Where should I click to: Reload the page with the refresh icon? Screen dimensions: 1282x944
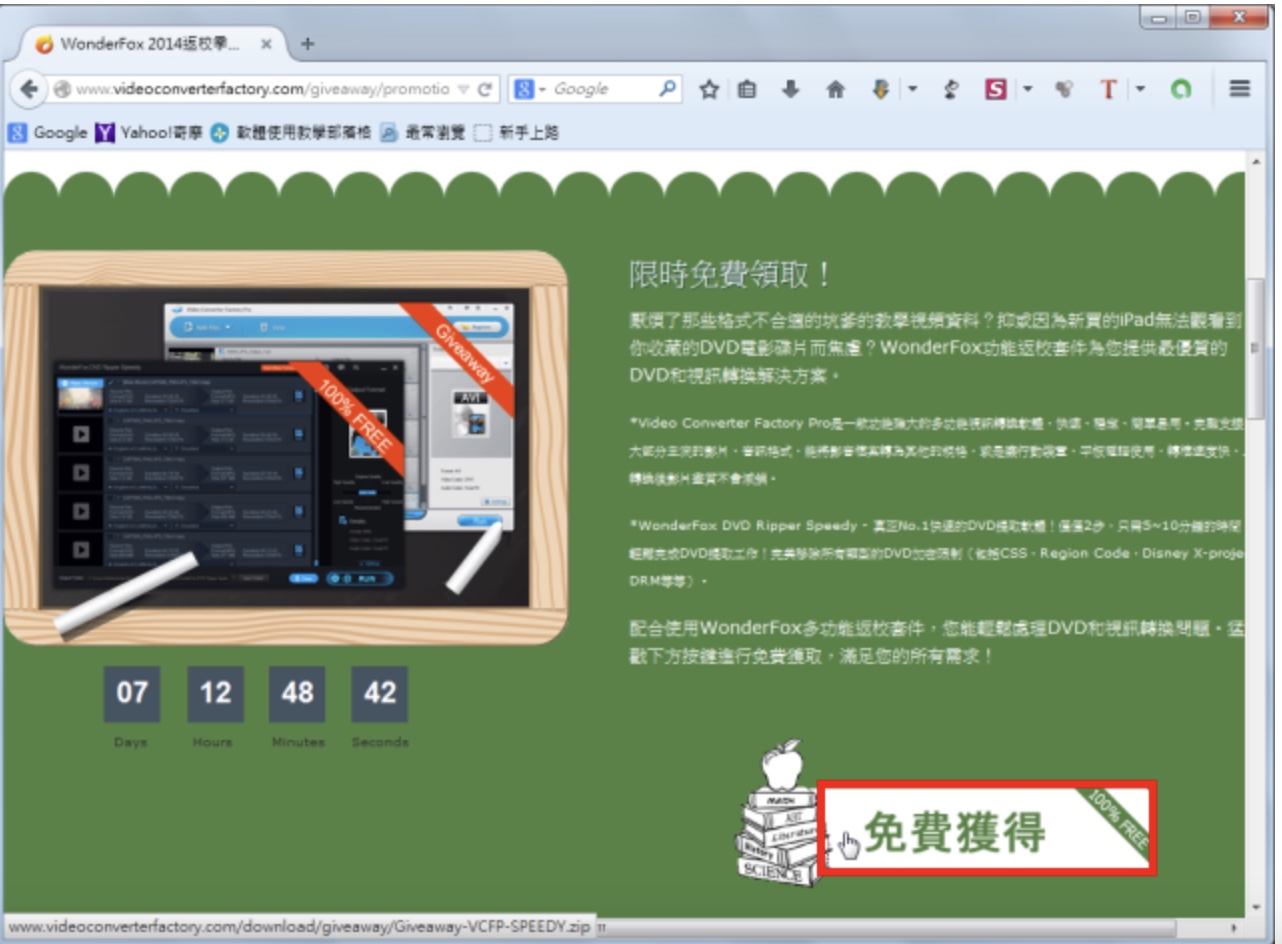click(x=485, y=90)
